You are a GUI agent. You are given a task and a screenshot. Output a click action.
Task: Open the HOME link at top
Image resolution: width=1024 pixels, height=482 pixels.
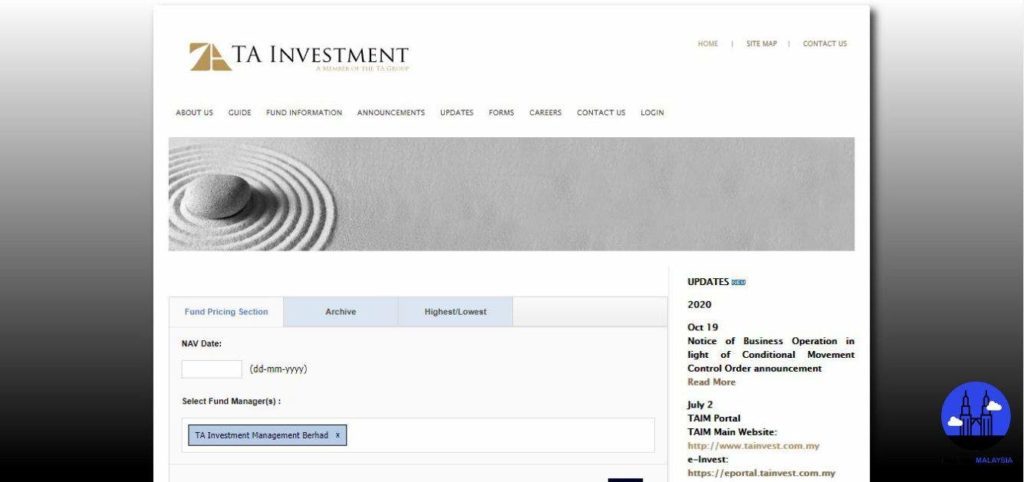click(707, 44)
